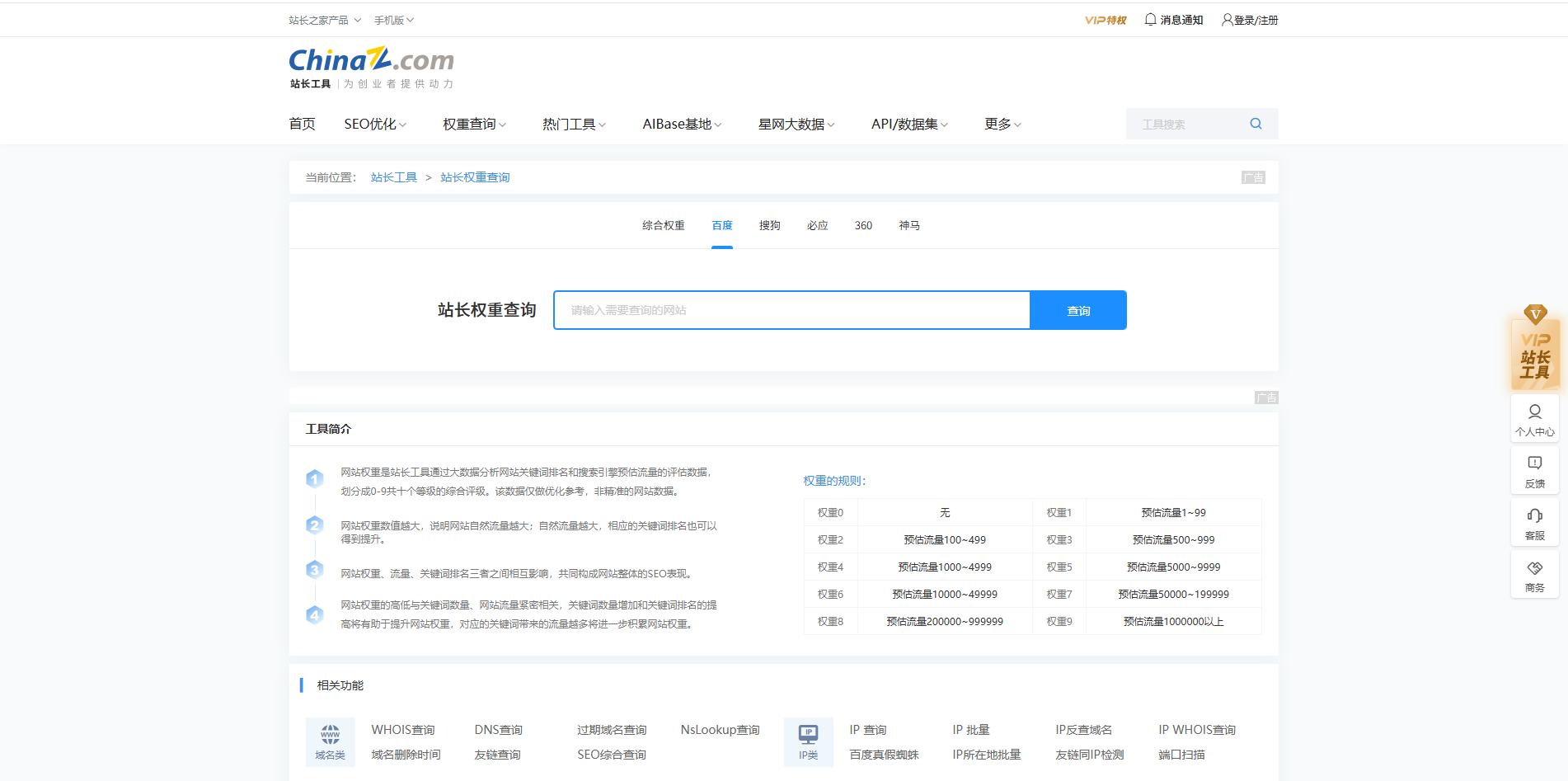
Task: Switch to the 搜狗 tab
Action: click(769, 224)
